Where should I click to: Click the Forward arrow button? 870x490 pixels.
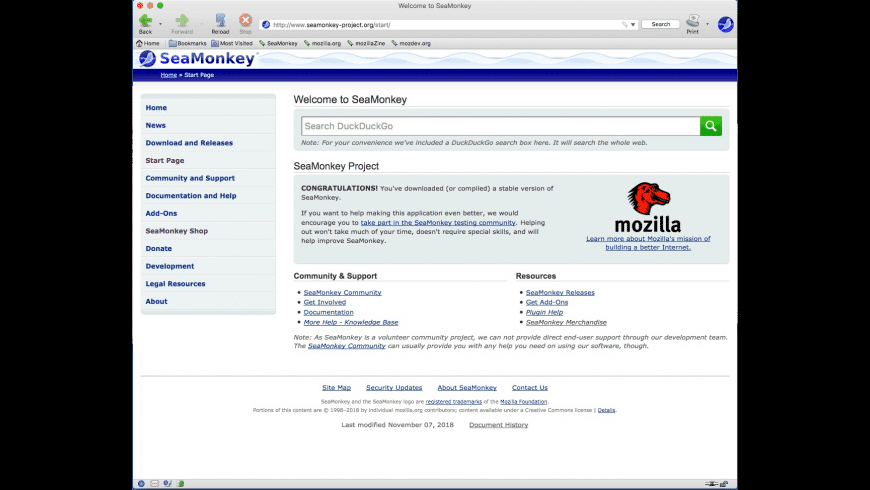click(x=182, y=24)
